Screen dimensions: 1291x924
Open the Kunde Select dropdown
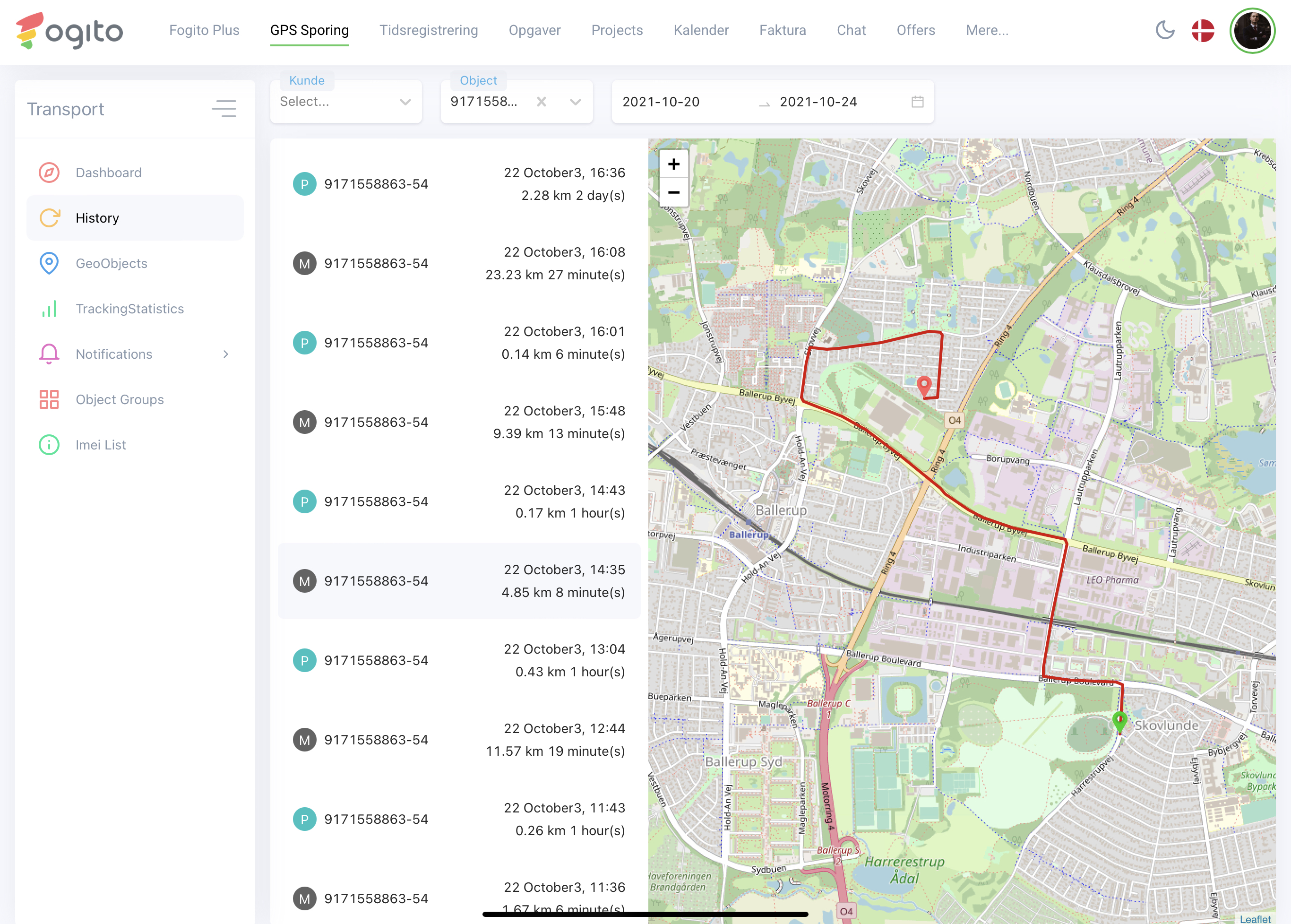point(345,102)
